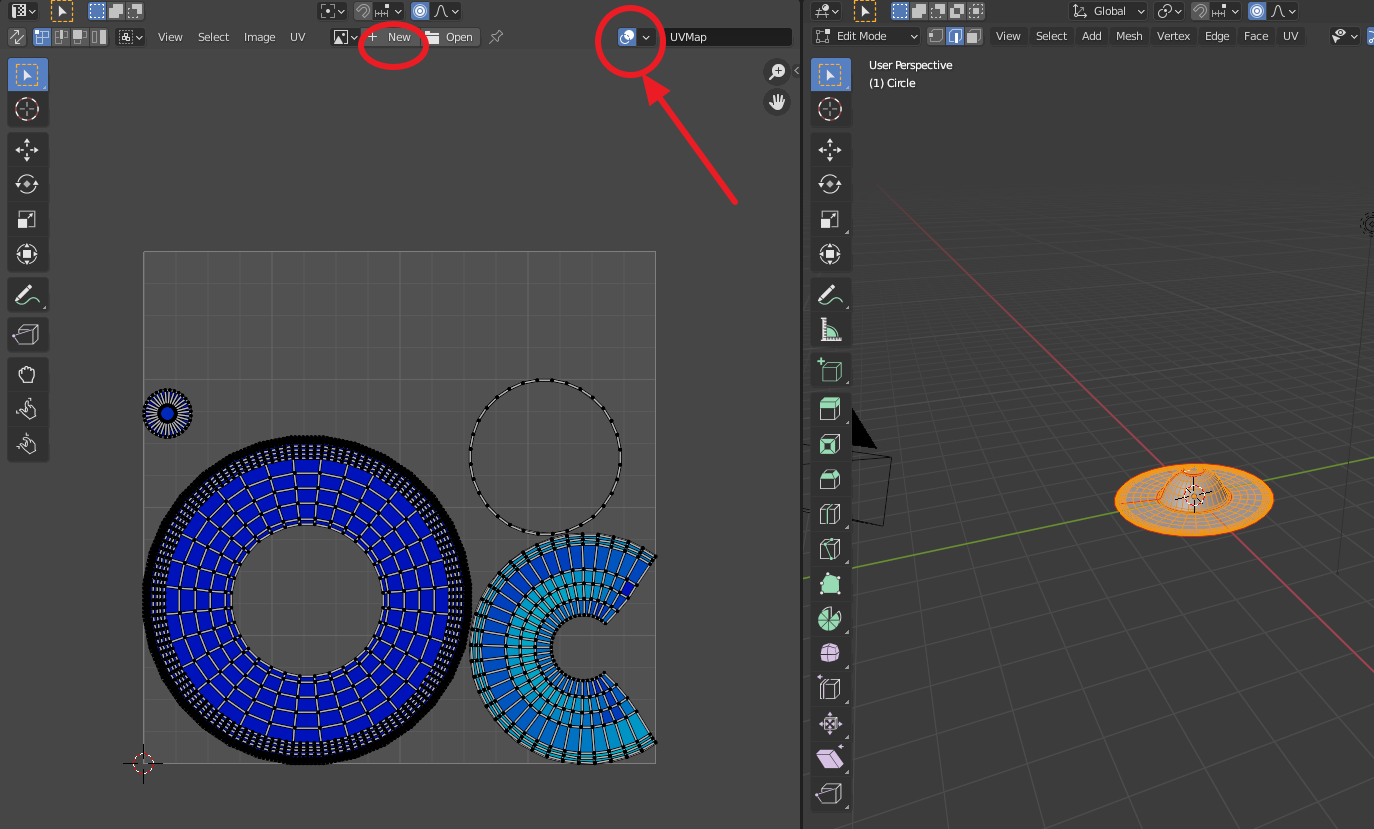
Task: Click the New image button
Action: 390,37
